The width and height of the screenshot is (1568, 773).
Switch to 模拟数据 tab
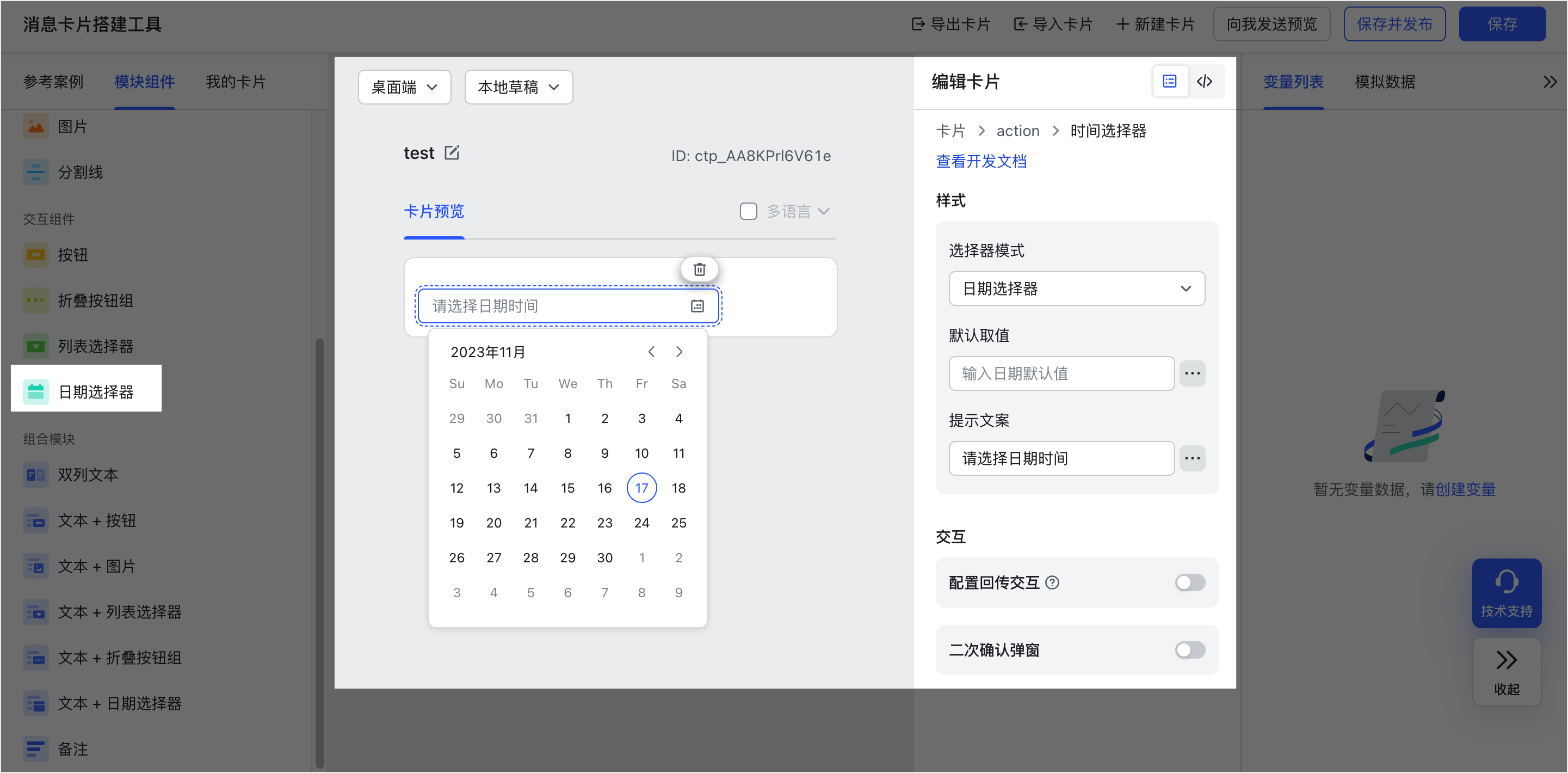[1385, 82]
